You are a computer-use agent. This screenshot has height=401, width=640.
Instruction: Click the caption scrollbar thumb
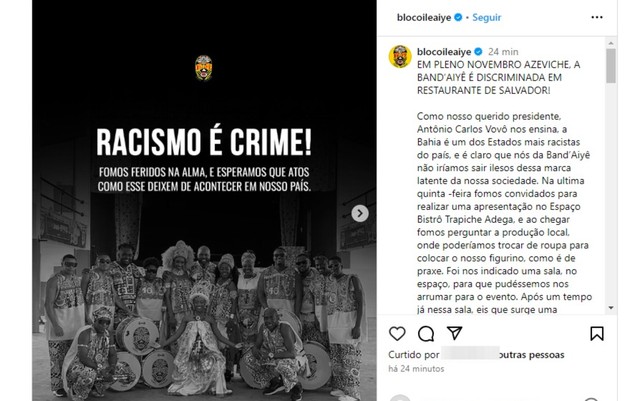[x=611, y=66]
